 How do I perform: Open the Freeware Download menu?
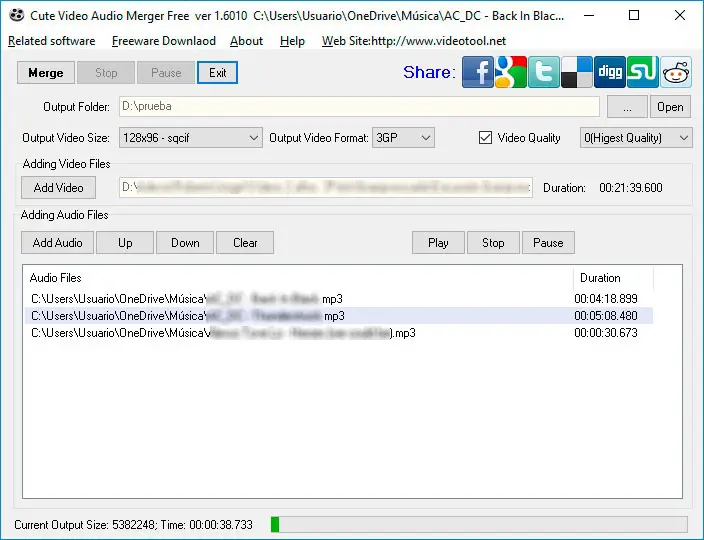164,41
